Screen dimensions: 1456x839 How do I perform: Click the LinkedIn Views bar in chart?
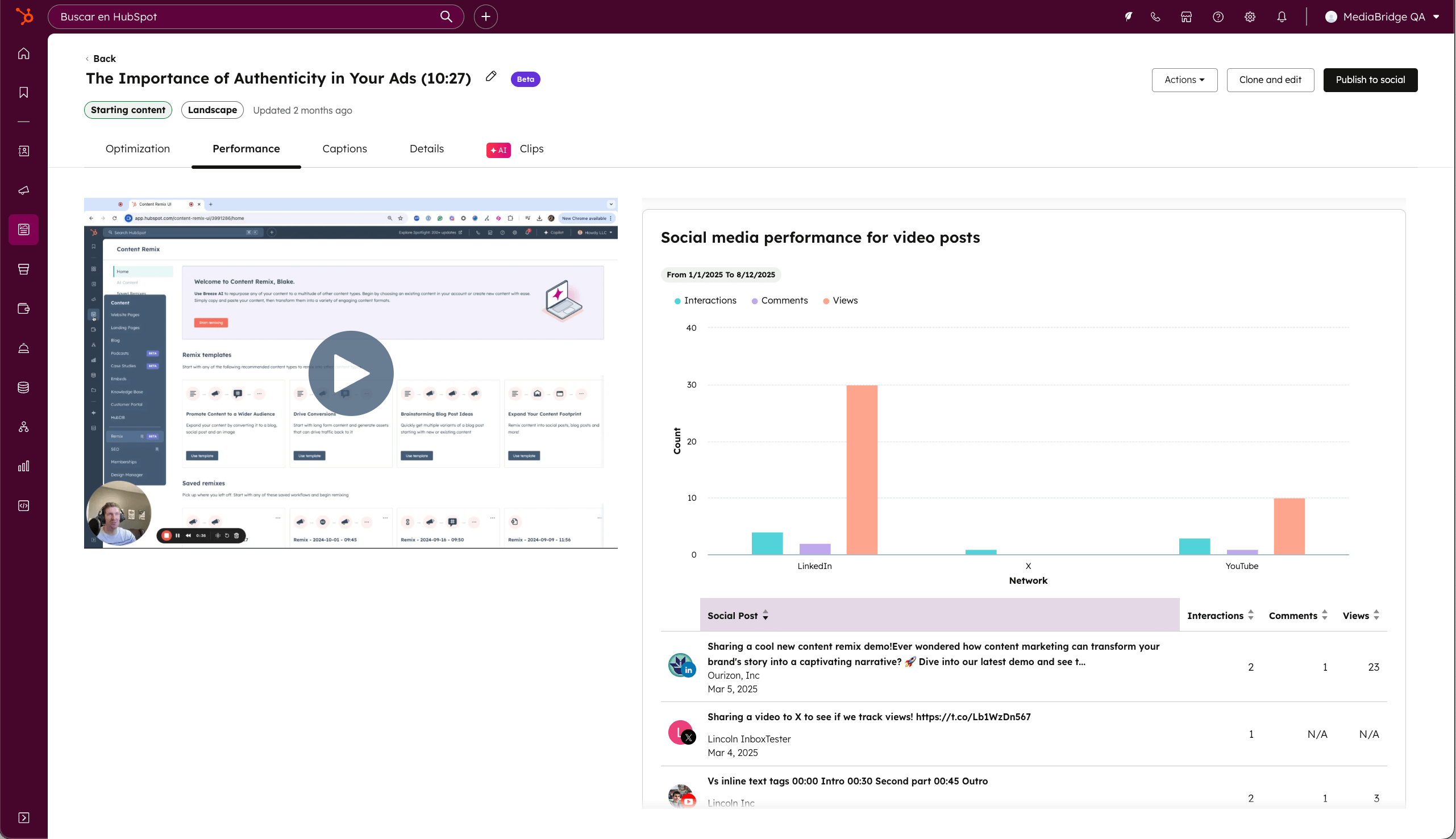862,470
